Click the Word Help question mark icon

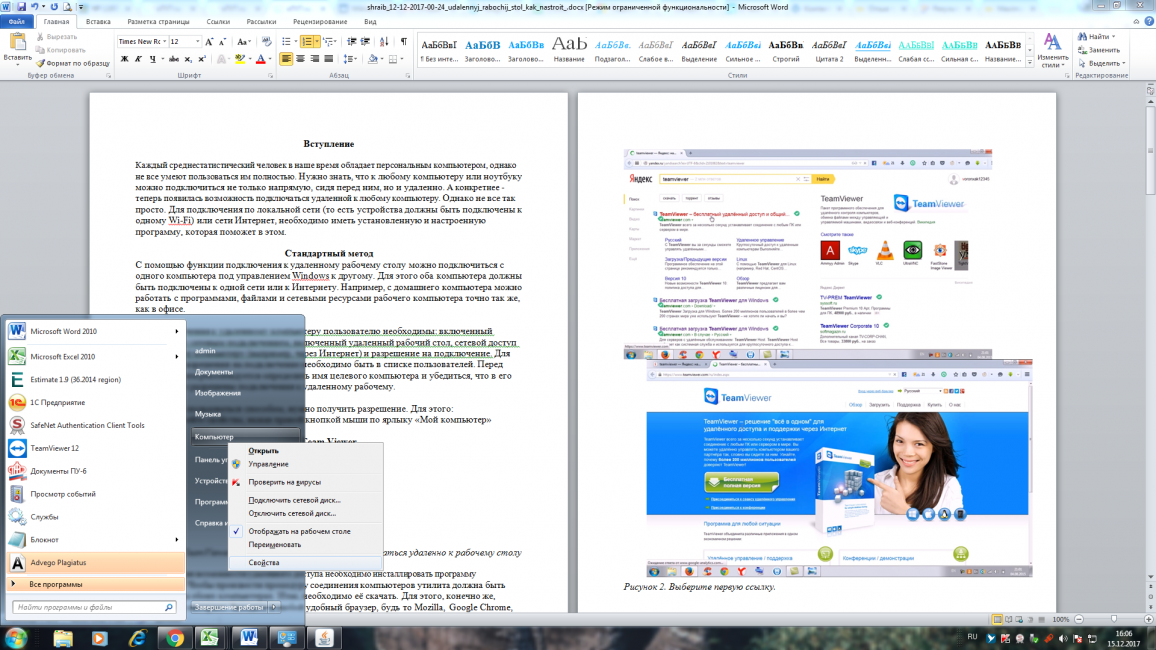click(1149, 22)
